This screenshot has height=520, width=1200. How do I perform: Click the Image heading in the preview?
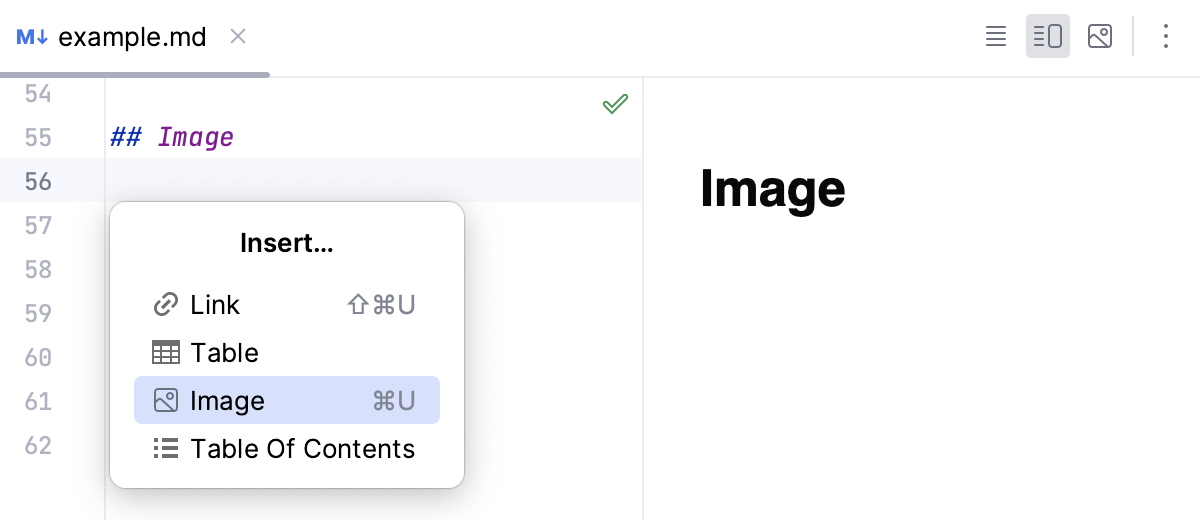click(x=772, y=189)
